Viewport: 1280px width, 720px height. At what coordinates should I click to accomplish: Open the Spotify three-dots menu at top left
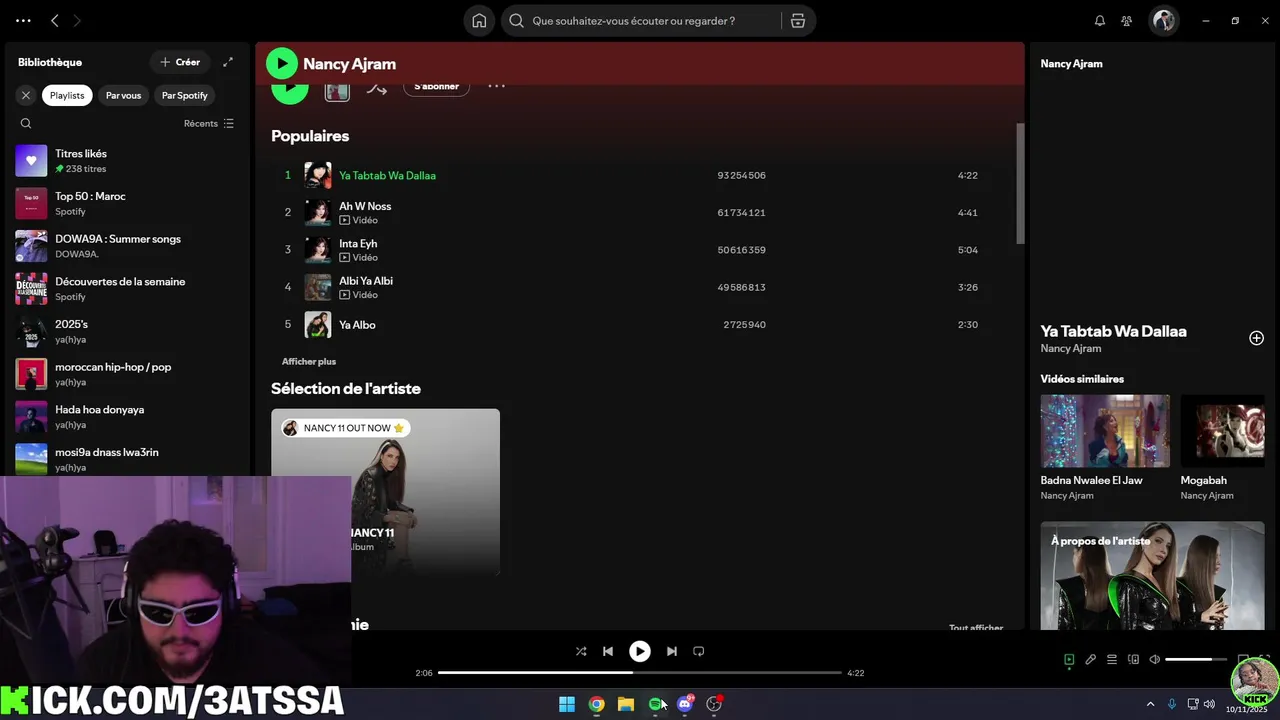point(23,20)
